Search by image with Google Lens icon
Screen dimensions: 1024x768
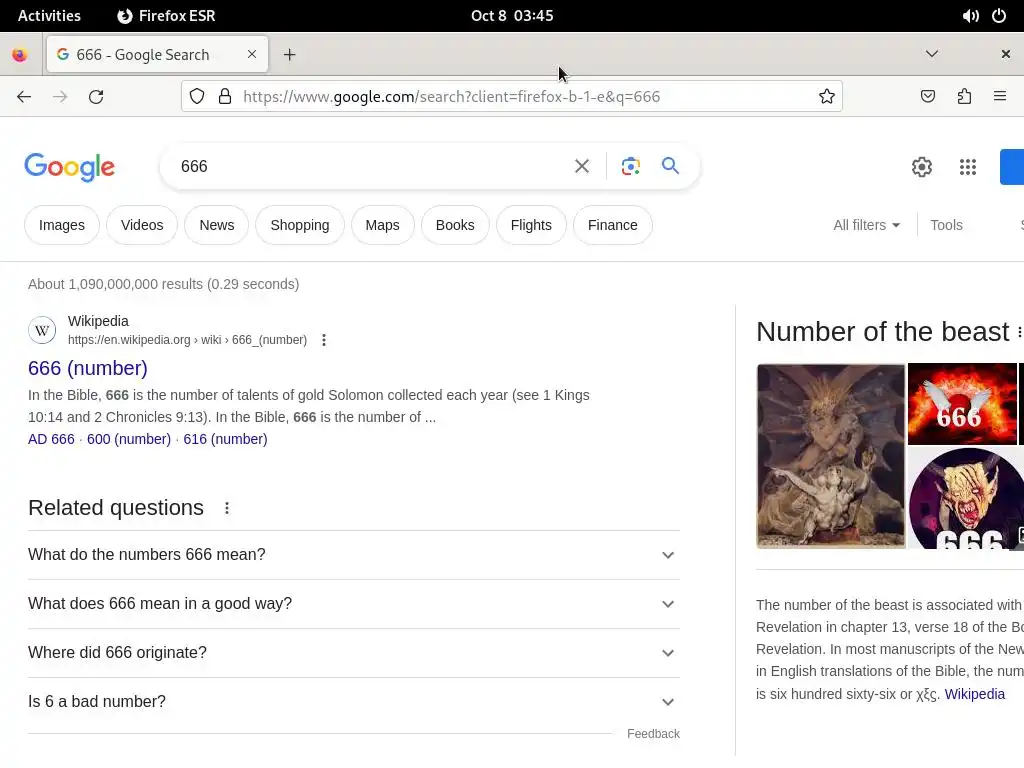630,167
